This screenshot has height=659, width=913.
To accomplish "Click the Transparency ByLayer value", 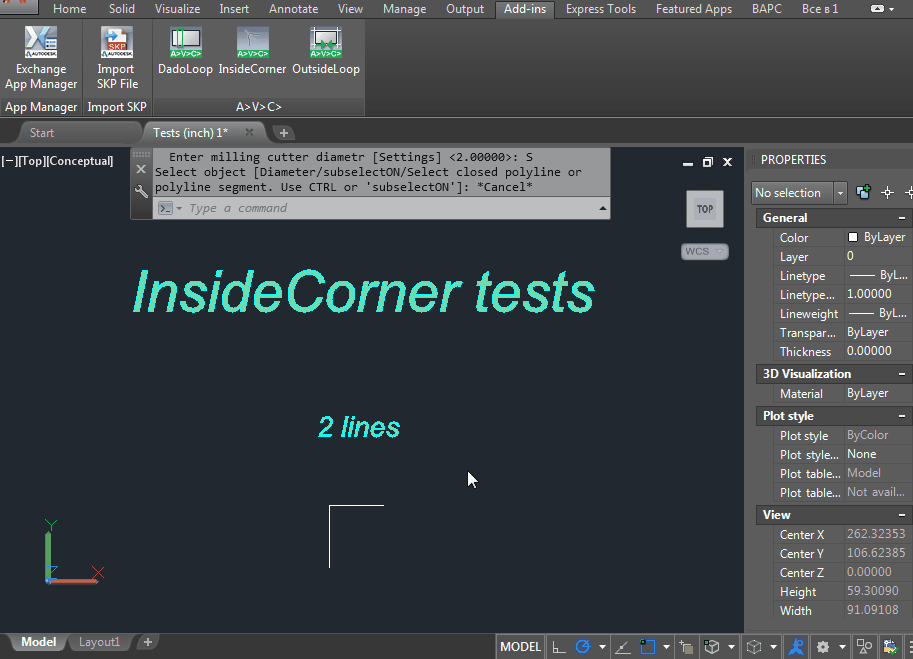I will [877, 332].
